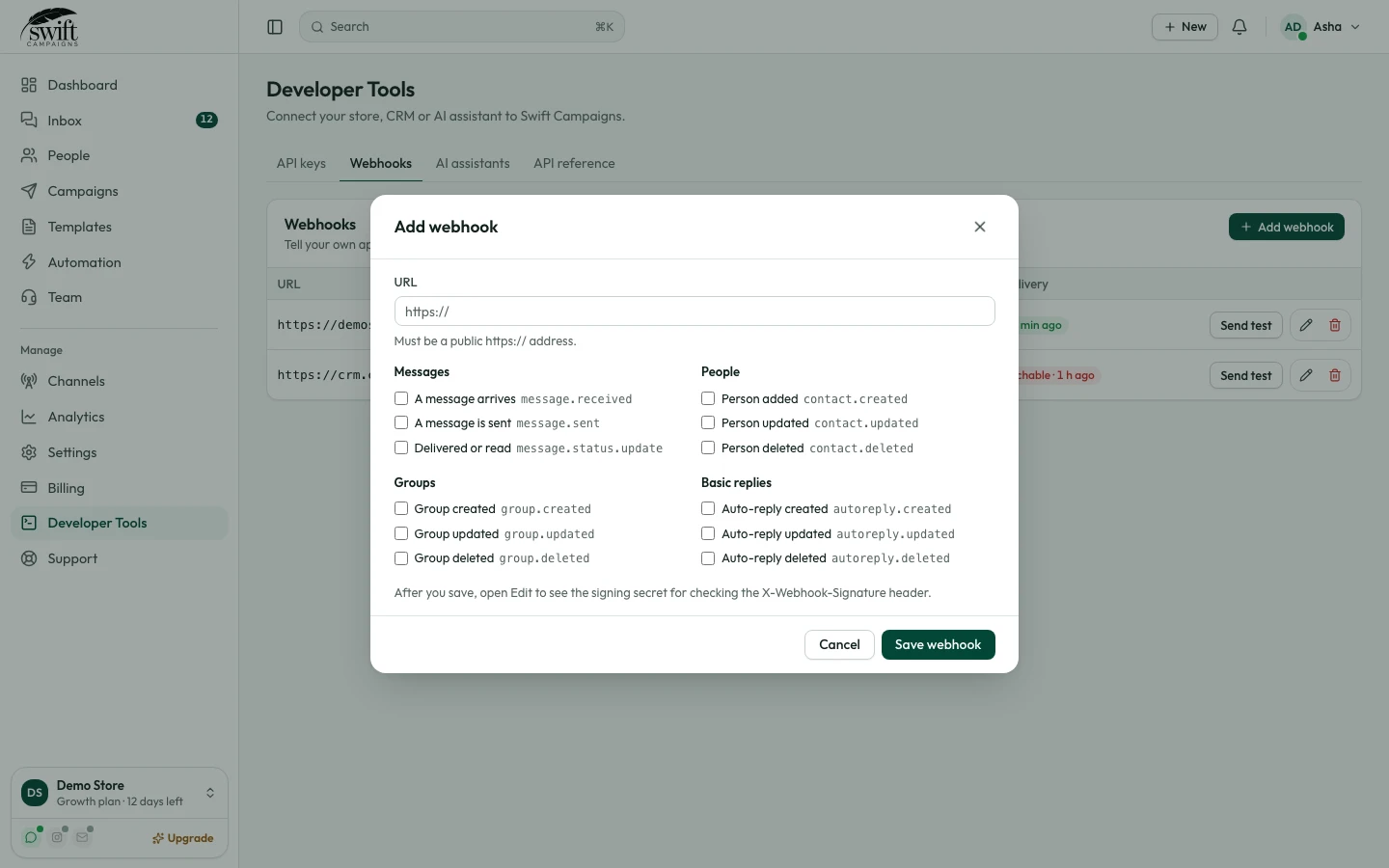Open Team in sidebar
The height and width of the screenshot is (868, 1389).
click(x=120, y=297)
